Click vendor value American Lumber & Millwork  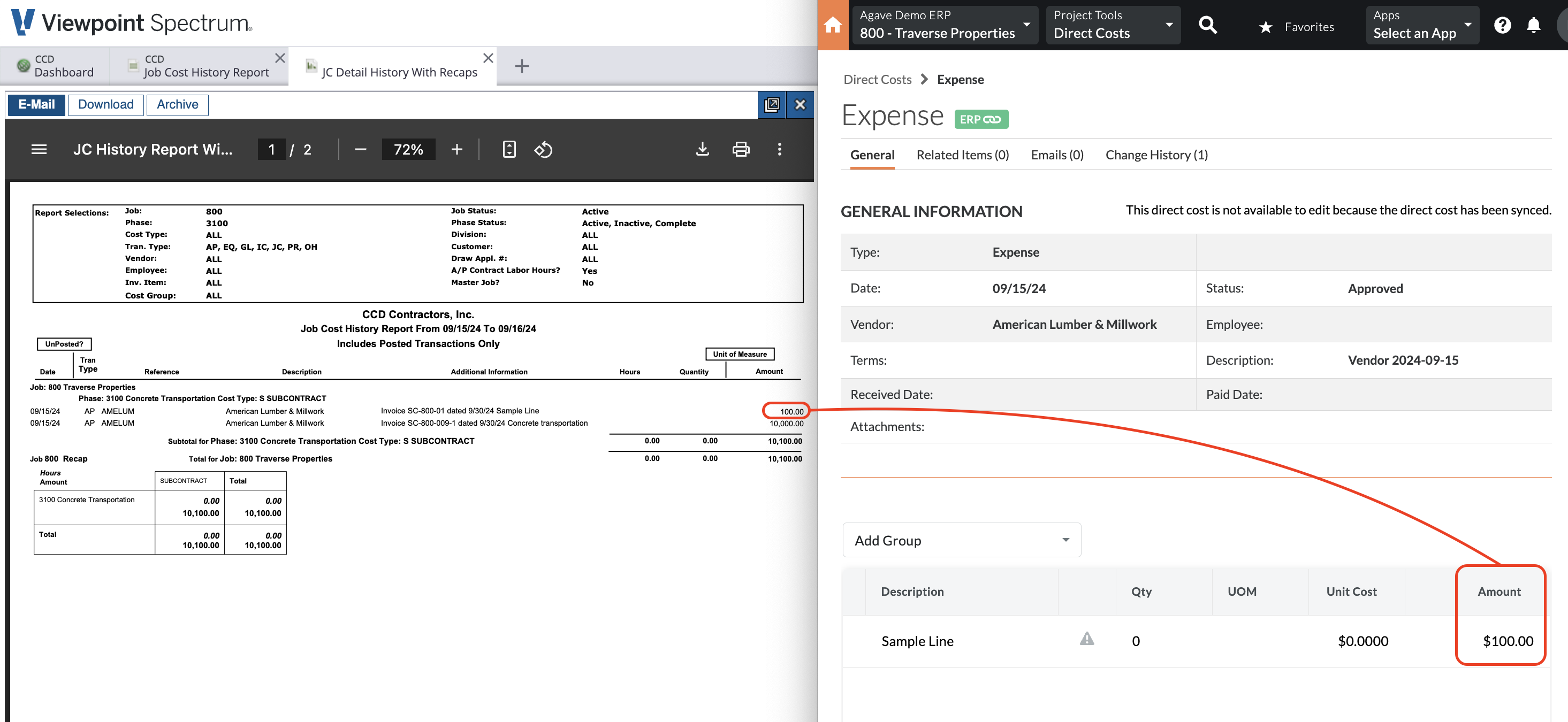click(1075, 324)
